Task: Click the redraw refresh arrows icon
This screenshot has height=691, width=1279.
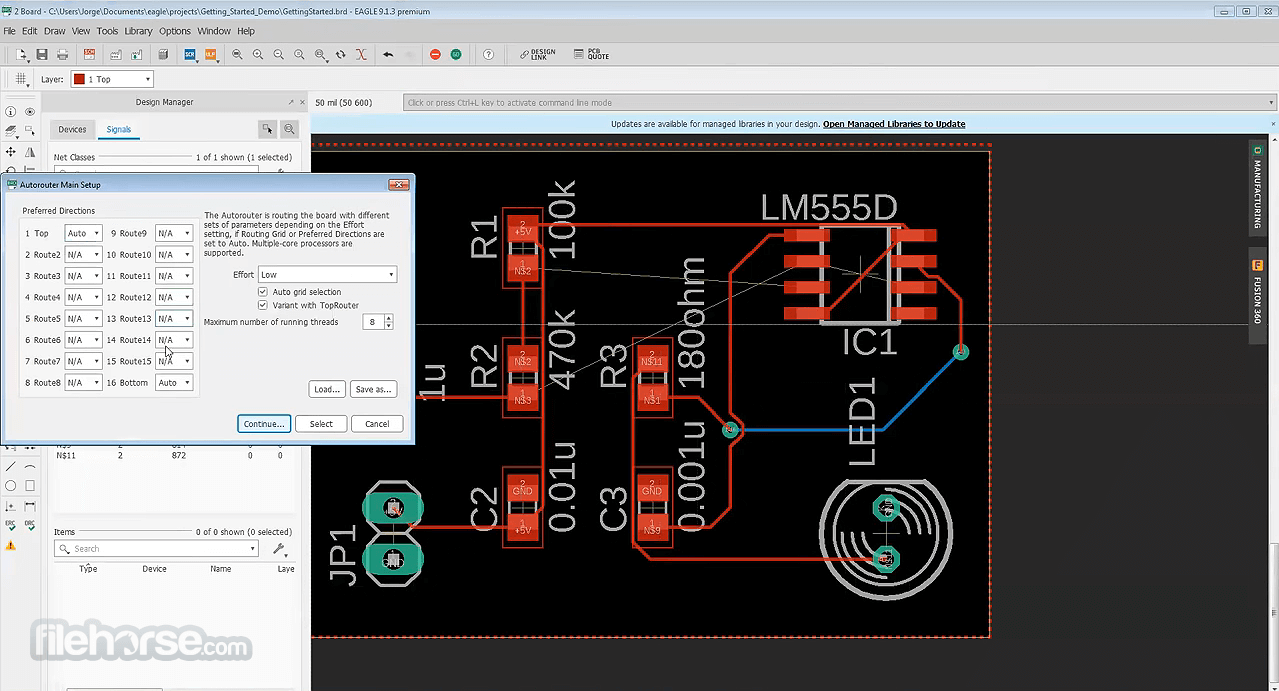Action: tap(341, 54)
